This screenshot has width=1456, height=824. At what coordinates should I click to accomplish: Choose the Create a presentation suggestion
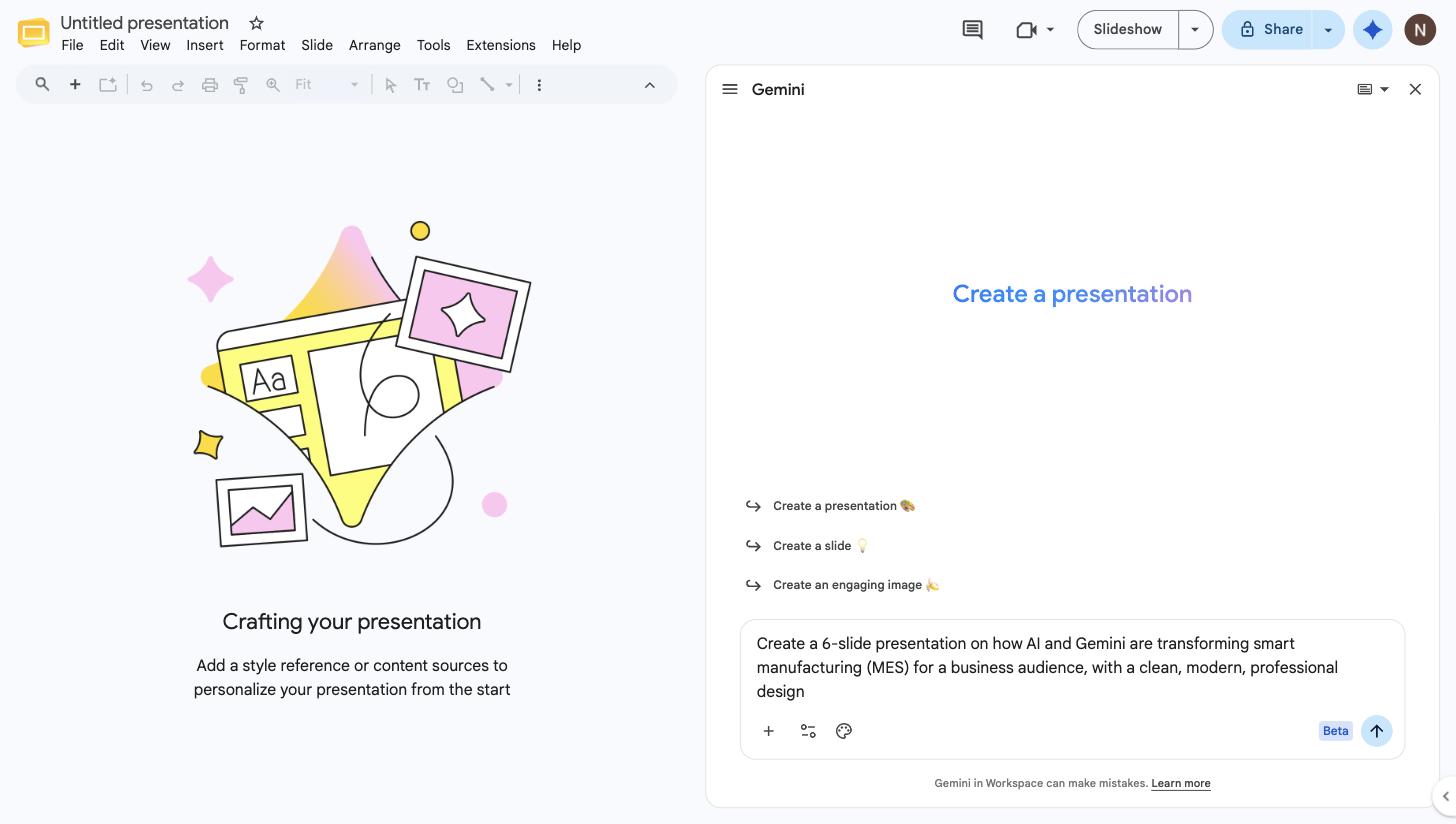point(830,506)
